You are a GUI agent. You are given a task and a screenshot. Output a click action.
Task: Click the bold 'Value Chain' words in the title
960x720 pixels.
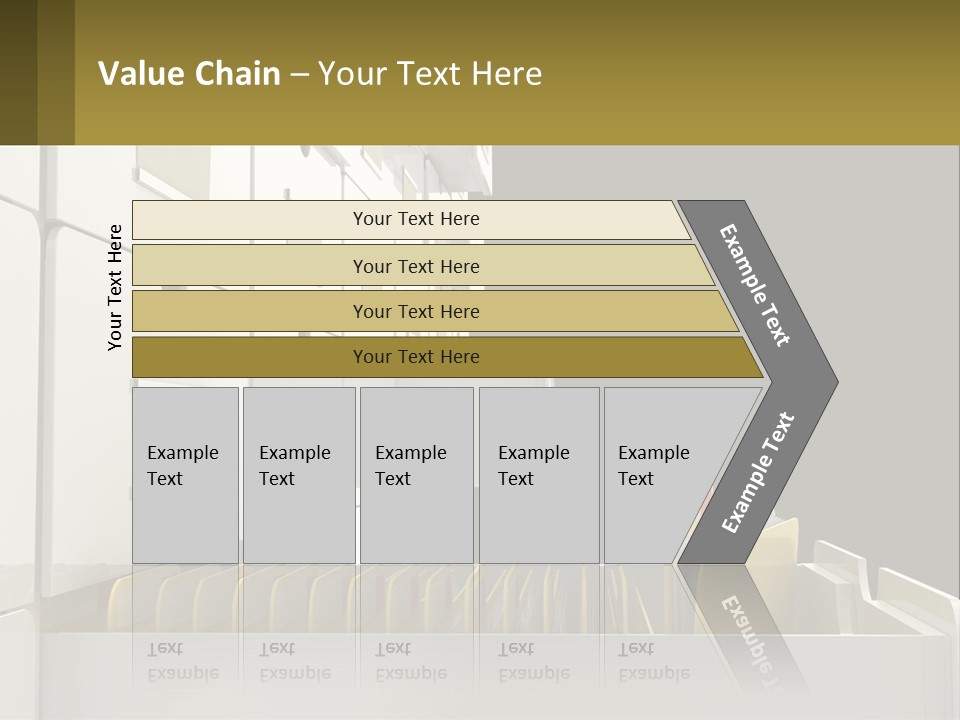click(189, 74)
